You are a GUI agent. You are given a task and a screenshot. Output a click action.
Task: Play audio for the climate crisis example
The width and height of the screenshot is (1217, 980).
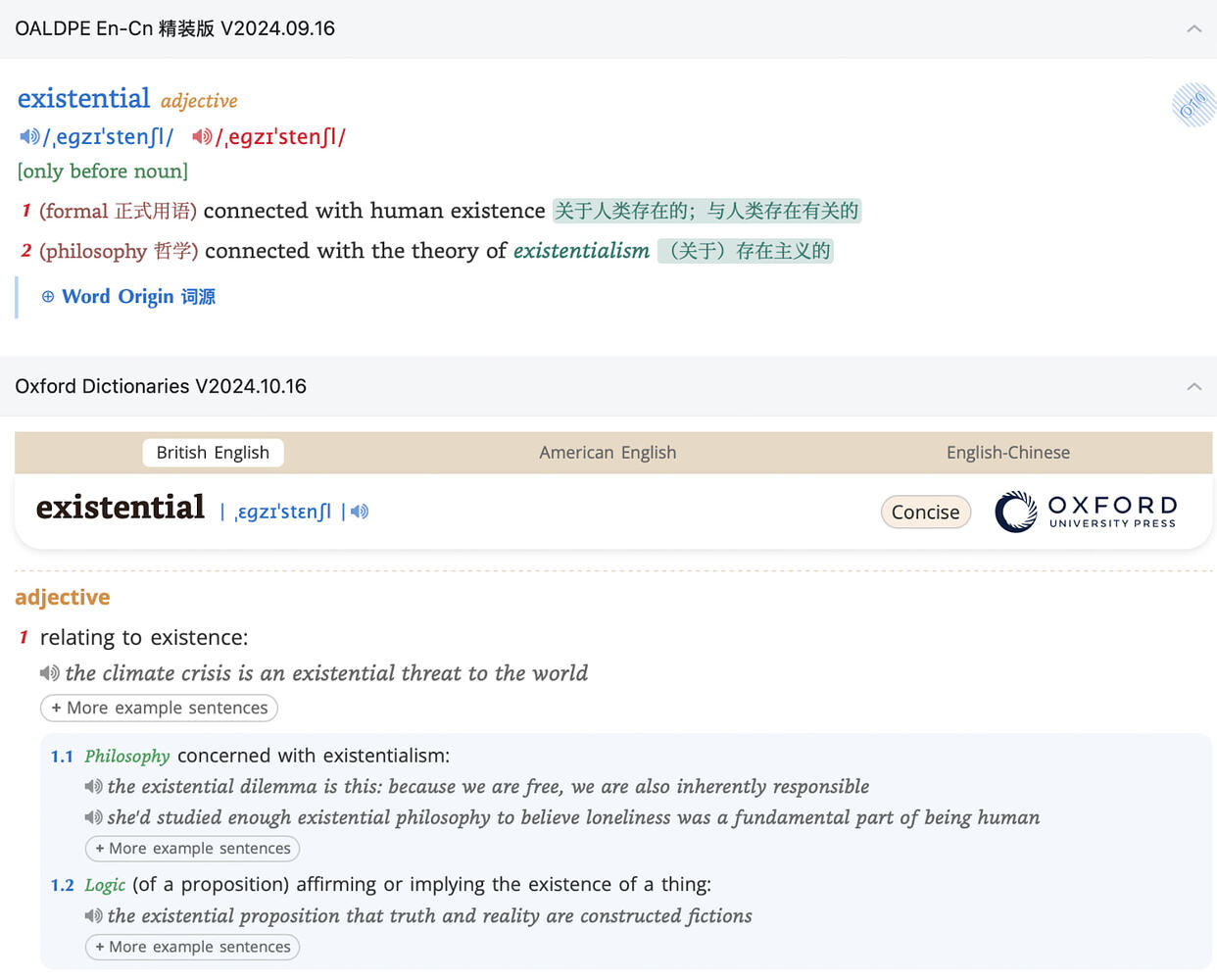[x=49, y=673]
